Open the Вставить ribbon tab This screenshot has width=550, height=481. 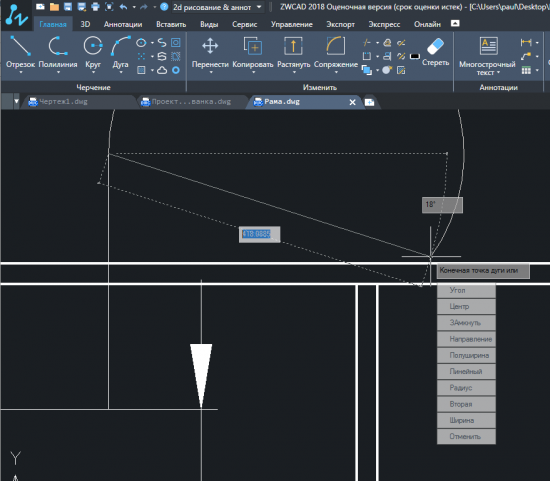pos(171,24)
